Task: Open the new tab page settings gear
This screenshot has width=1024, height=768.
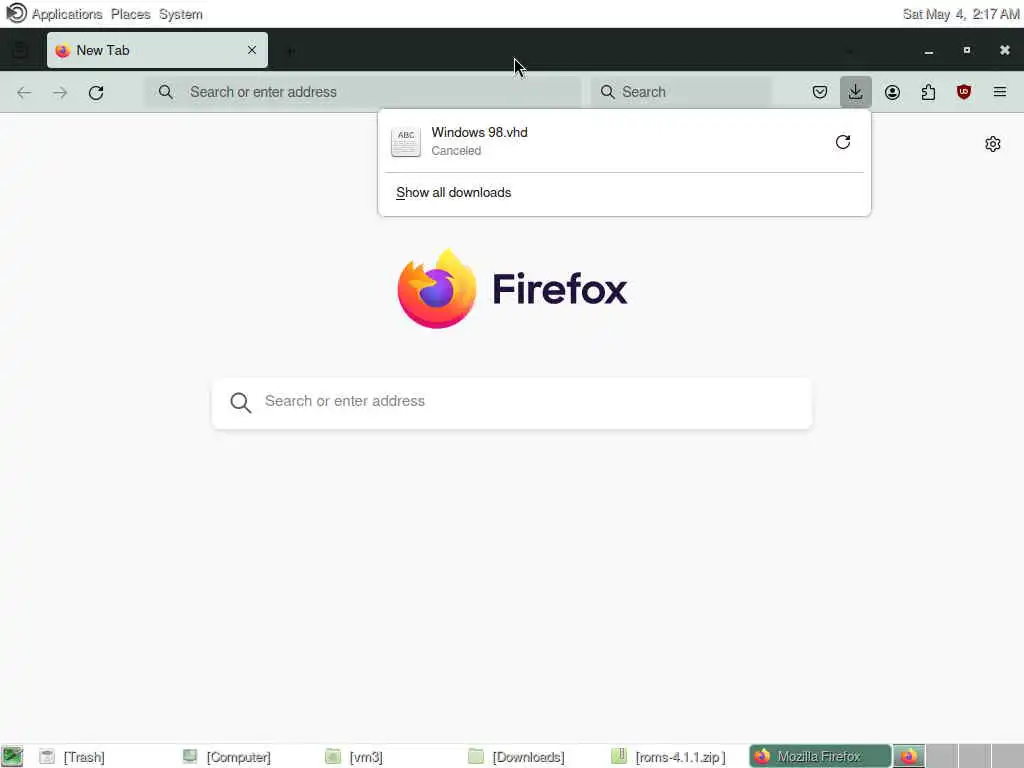Action: point(993,144)
